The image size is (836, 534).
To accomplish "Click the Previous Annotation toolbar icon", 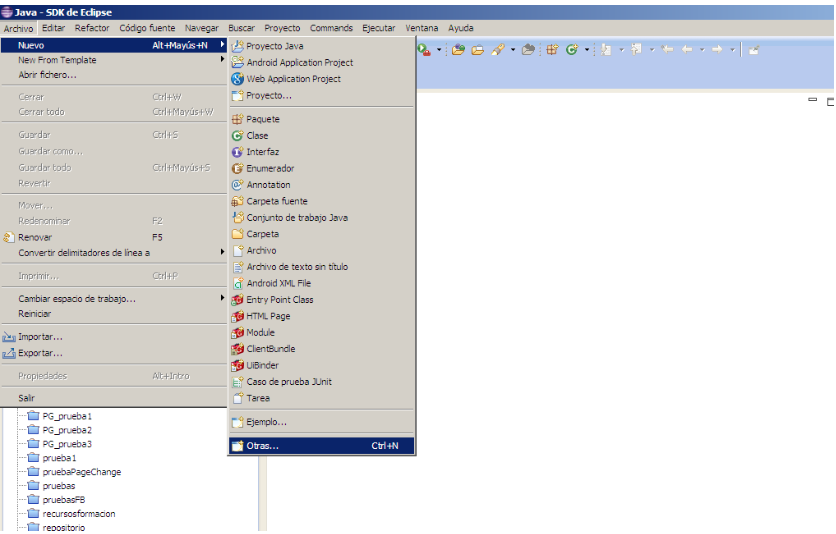I will point(637,50).
